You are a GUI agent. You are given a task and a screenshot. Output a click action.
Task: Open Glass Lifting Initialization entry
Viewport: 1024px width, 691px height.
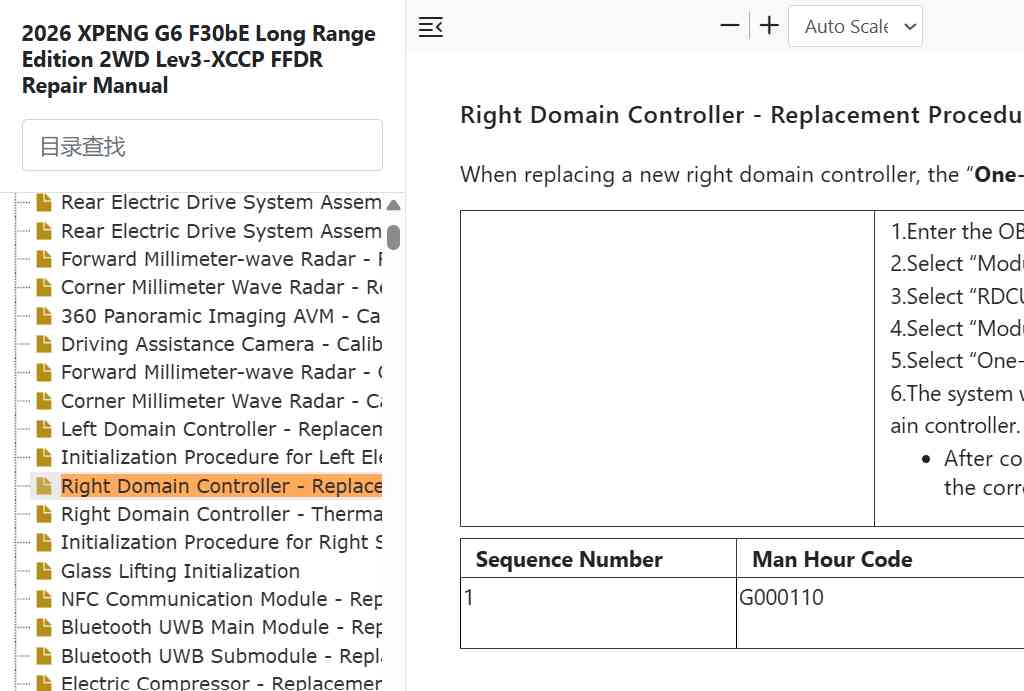click(x=180, y=571)
